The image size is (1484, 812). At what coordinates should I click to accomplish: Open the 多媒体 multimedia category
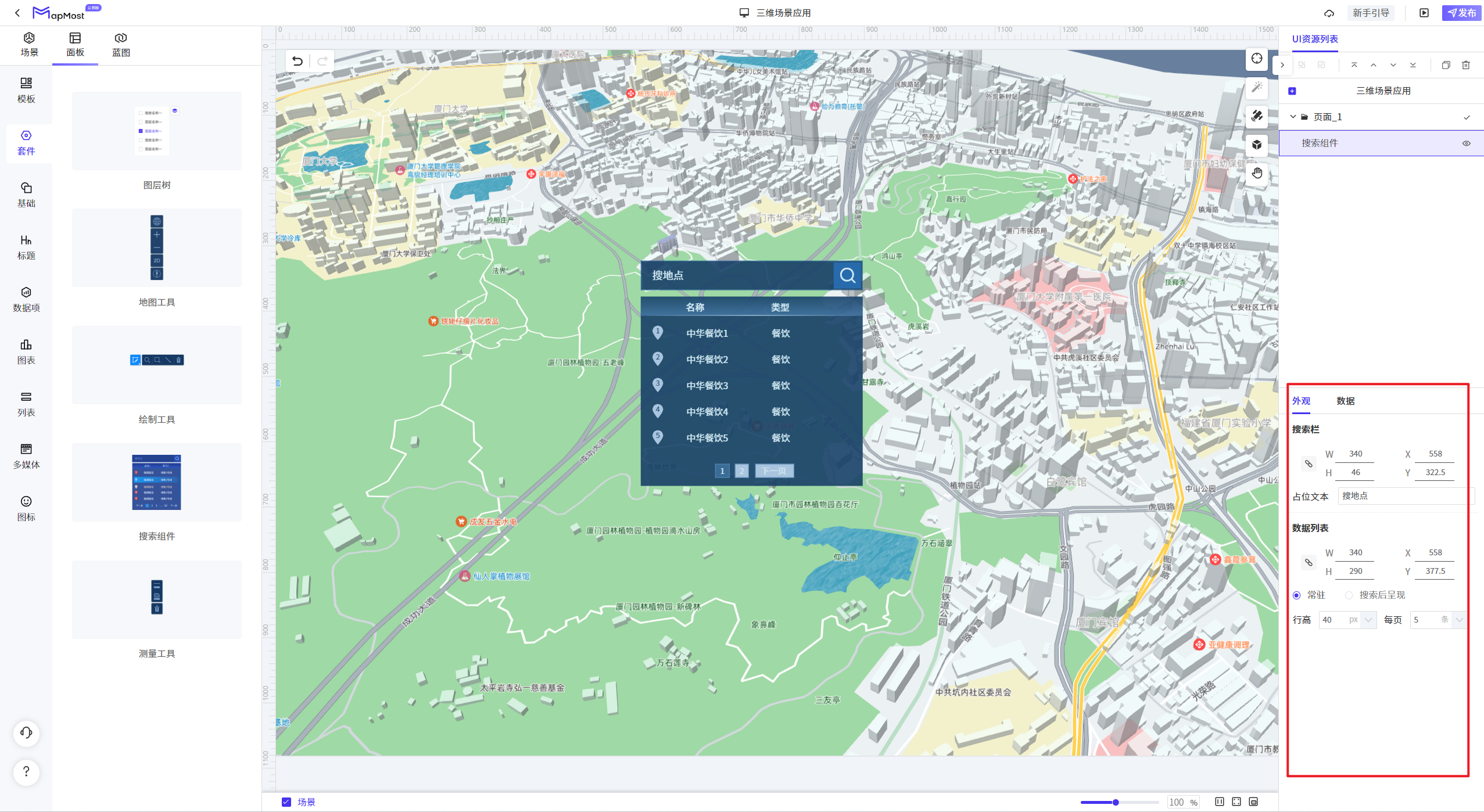[26, 457]
